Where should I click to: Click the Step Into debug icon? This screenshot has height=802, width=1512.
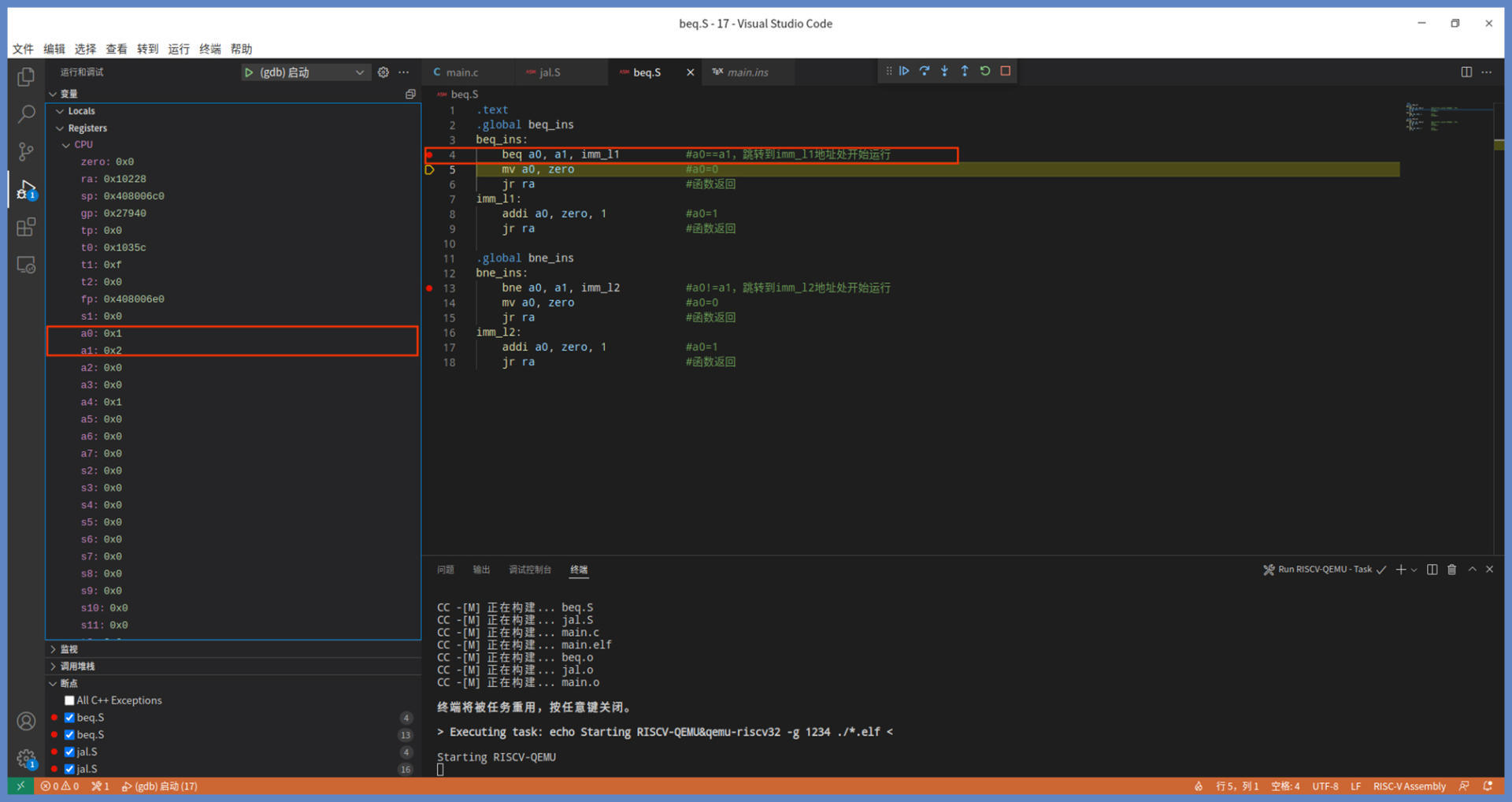(x=944, y=71)
